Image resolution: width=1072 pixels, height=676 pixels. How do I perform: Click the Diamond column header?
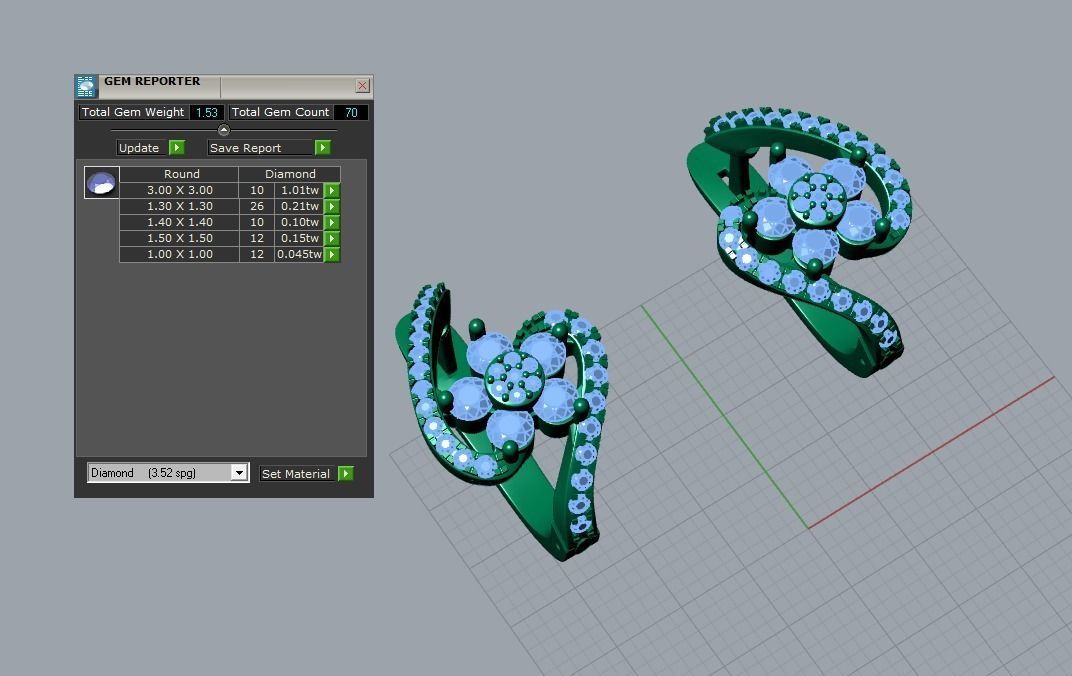point(290,174)
